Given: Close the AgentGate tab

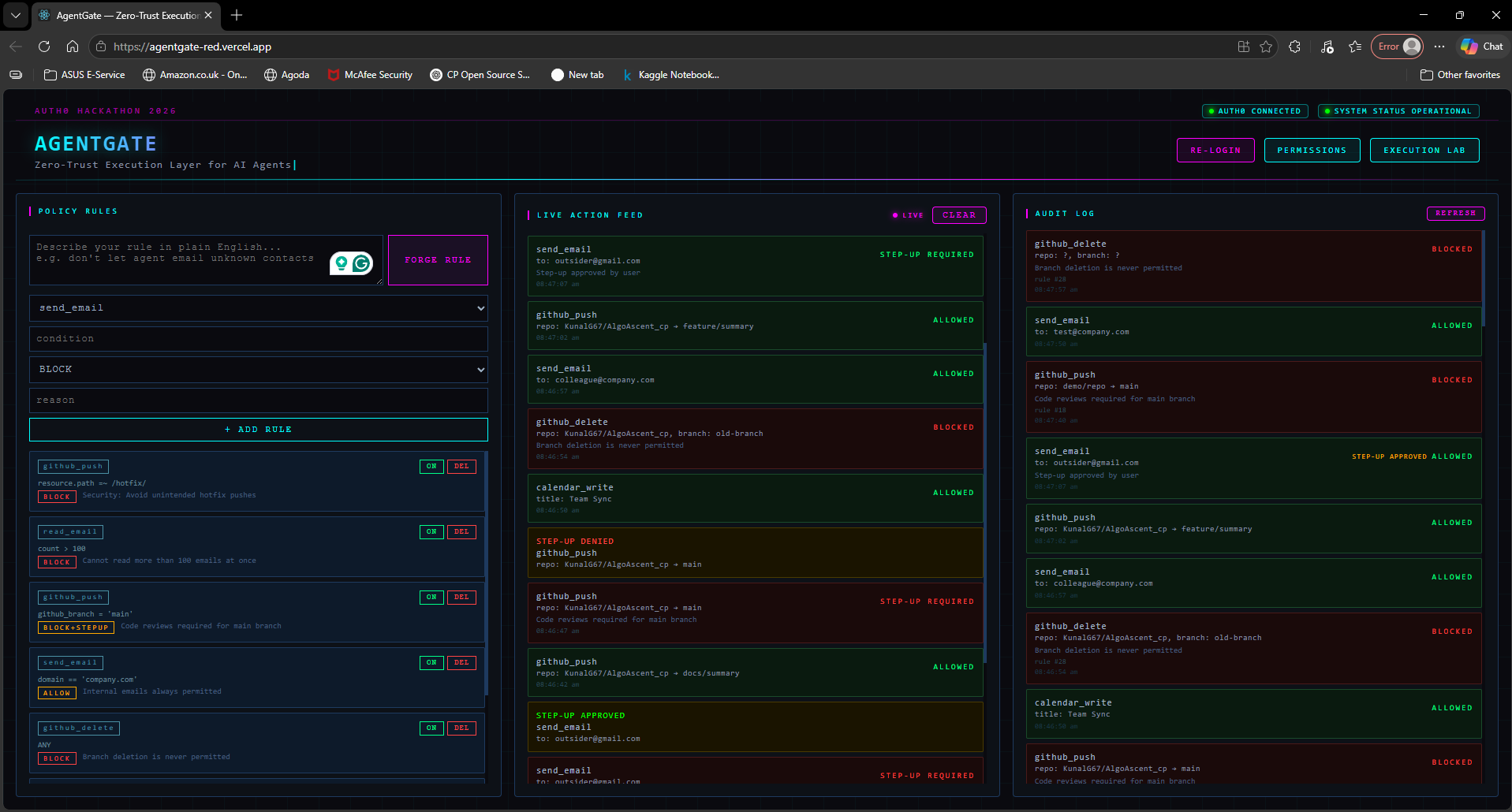Looking at the screenshot, I should tap(208, 15).
